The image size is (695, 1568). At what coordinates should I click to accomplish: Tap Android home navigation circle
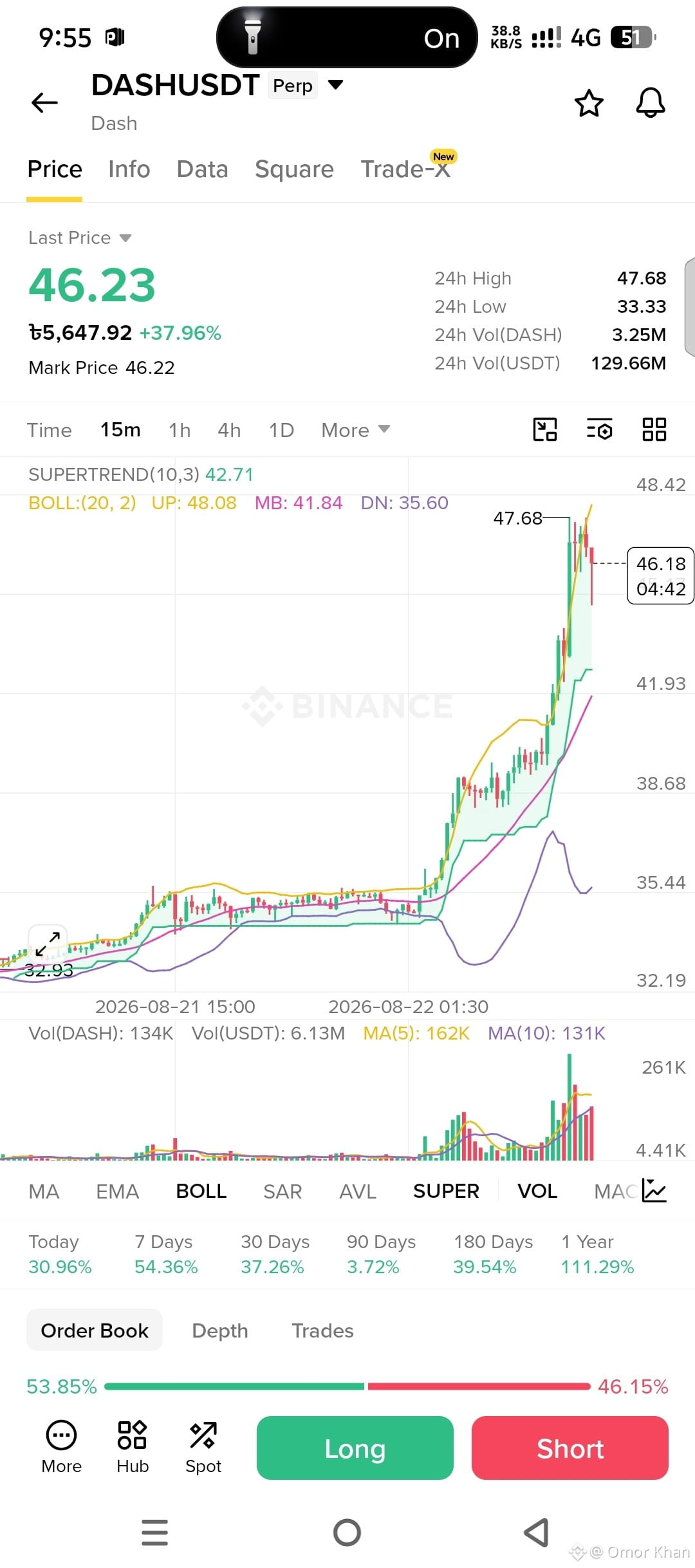(347, 1532)
